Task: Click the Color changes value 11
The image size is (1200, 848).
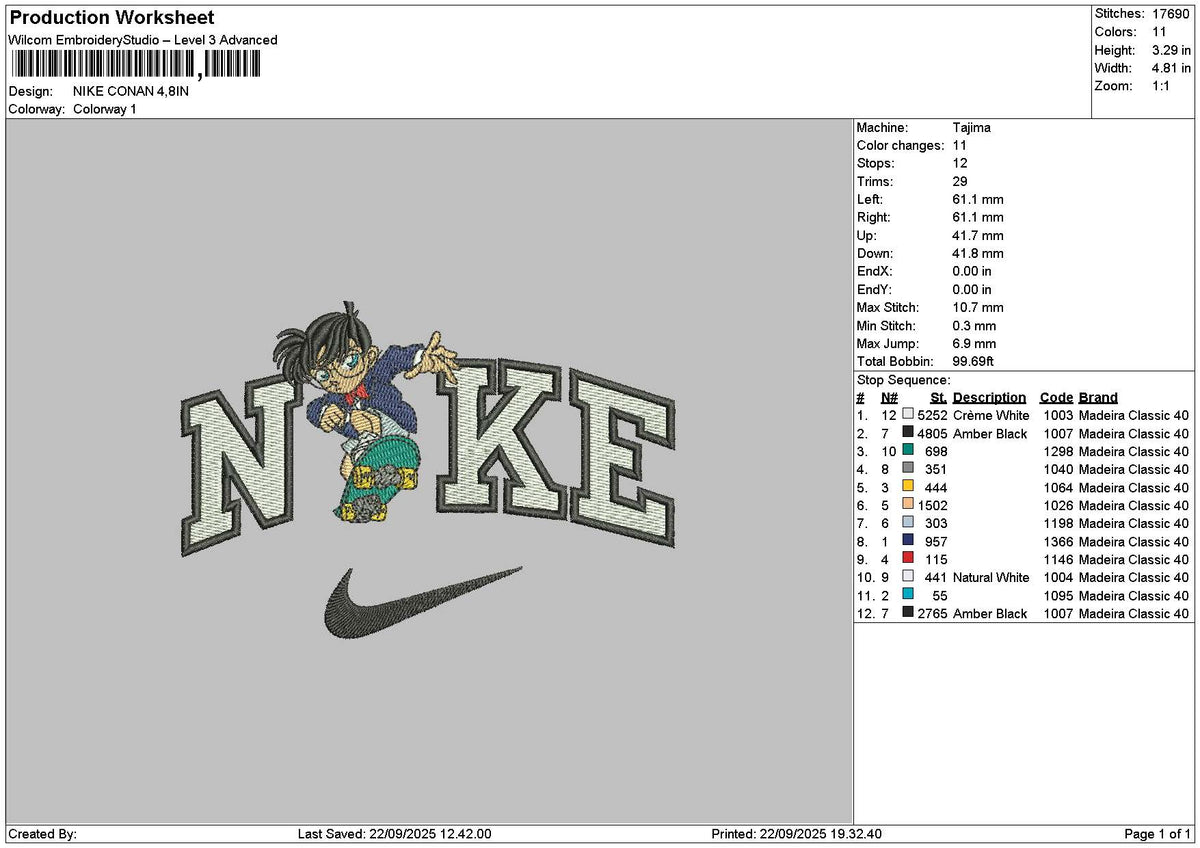Action: click(960, 146)
